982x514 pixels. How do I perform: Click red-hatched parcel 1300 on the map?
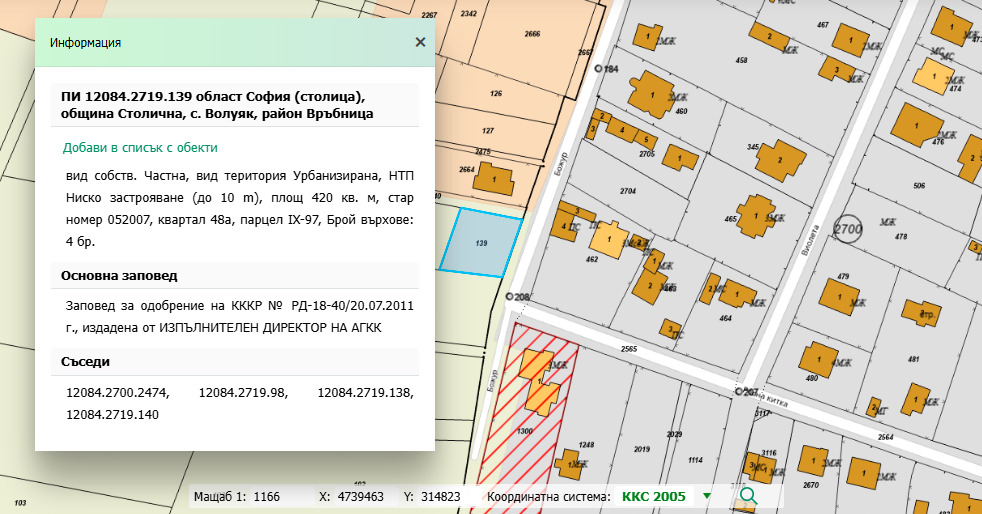526,432
